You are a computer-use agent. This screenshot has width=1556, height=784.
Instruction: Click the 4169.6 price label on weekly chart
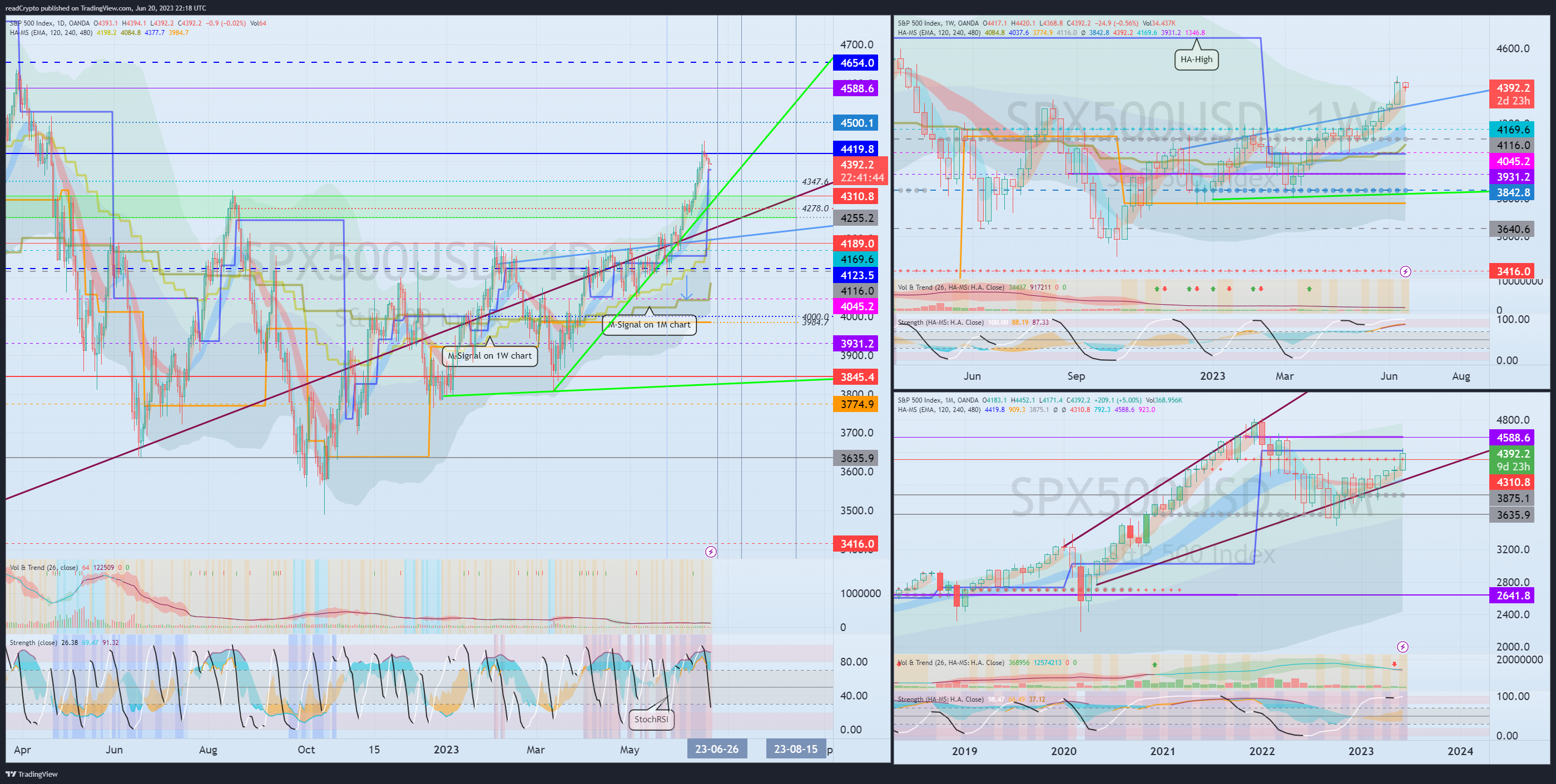coord(1513,129)
